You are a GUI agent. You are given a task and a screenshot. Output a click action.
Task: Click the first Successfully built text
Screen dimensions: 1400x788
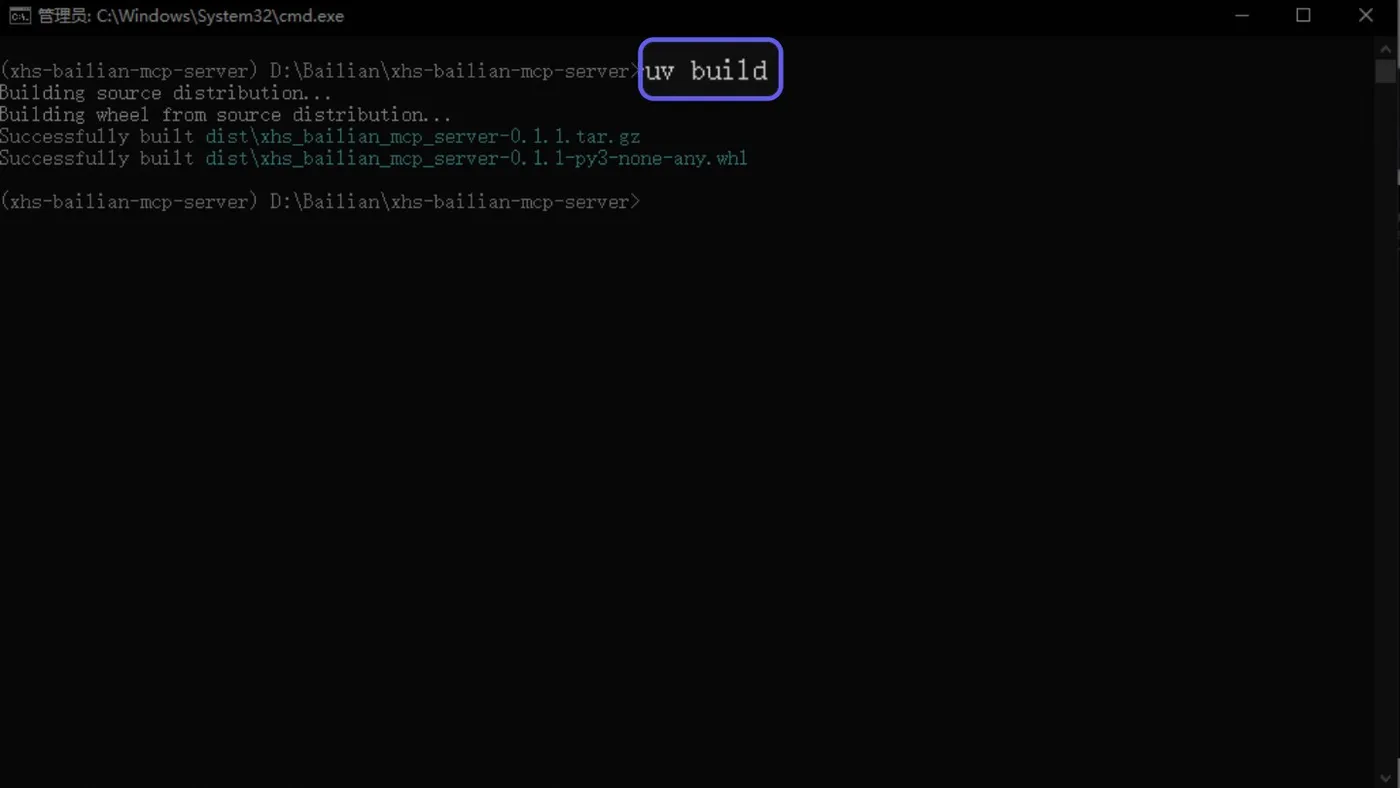(97, 136)
